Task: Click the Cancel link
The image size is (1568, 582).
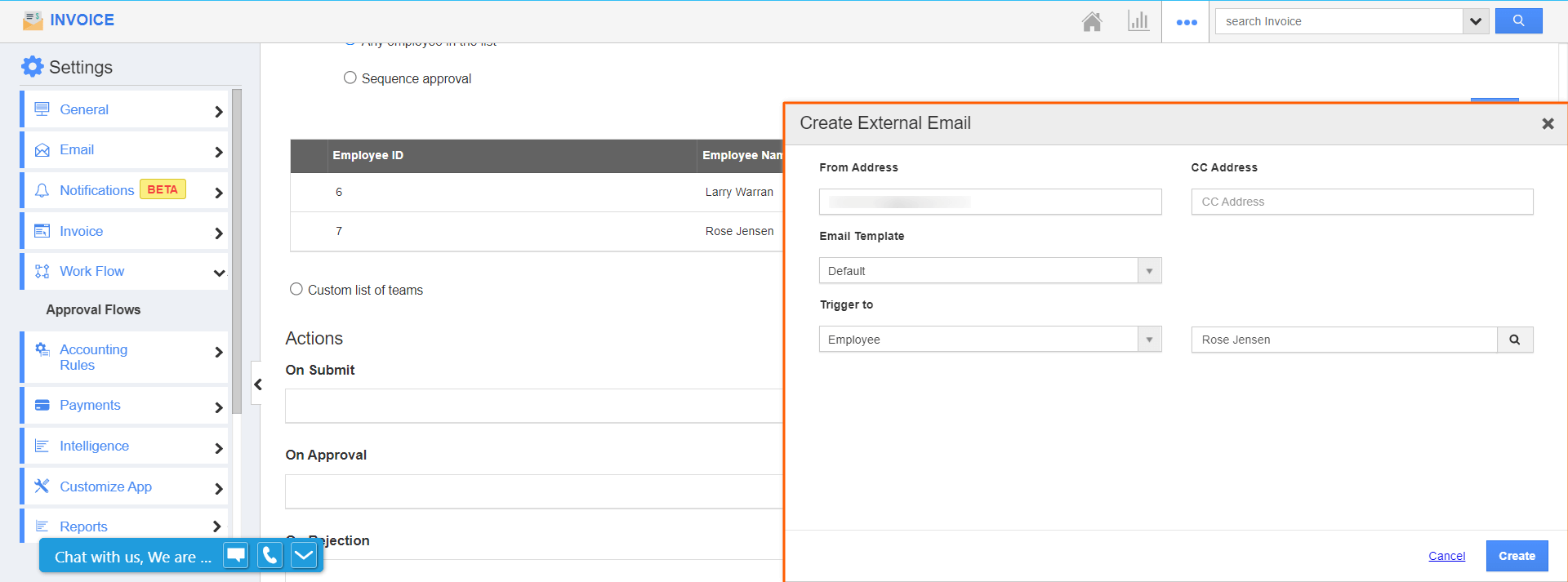Action: 1446,556
